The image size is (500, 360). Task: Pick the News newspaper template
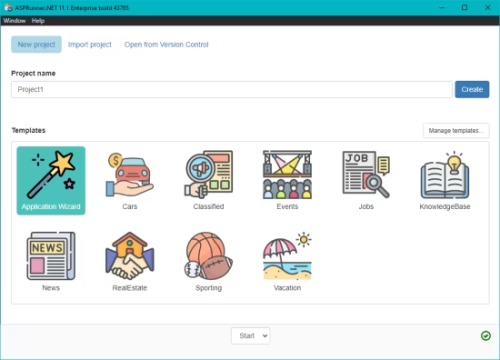51,256
